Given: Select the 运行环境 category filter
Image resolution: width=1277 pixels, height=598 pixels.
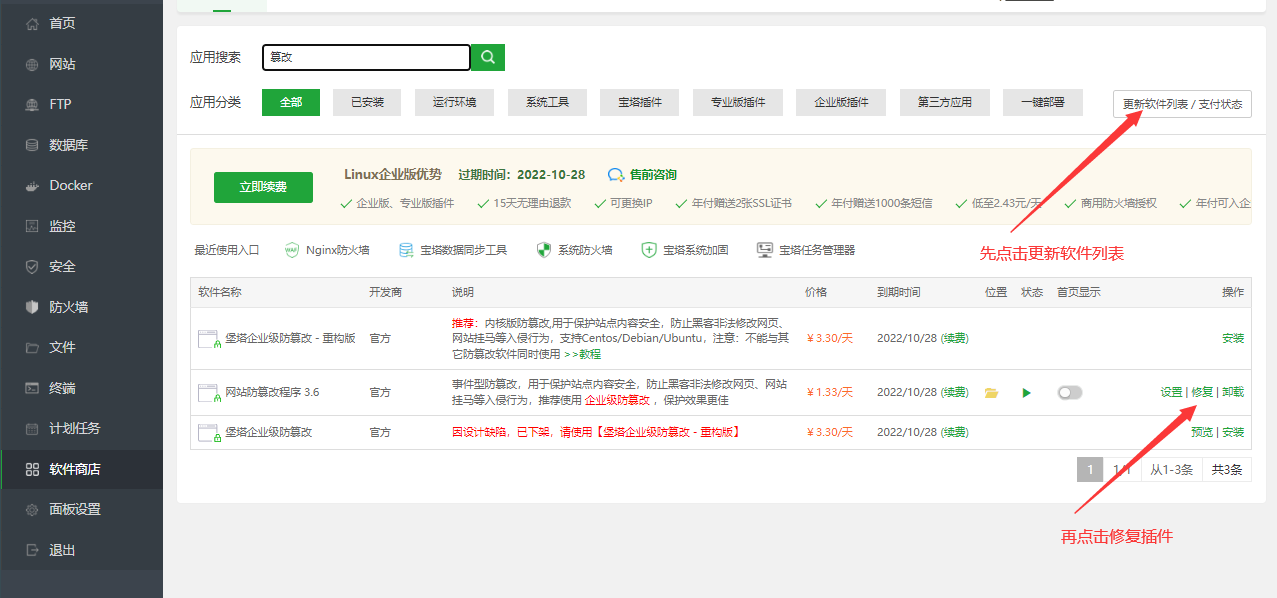Looking at the screenshot, I should click(x=455, y=102).
